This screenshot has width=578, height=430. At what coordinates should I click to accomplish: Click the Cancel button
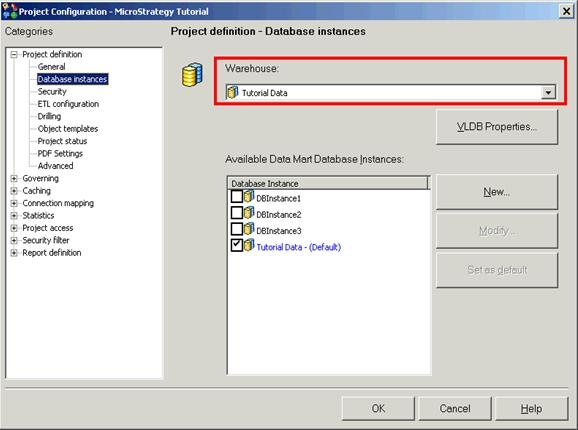(455, 408)
